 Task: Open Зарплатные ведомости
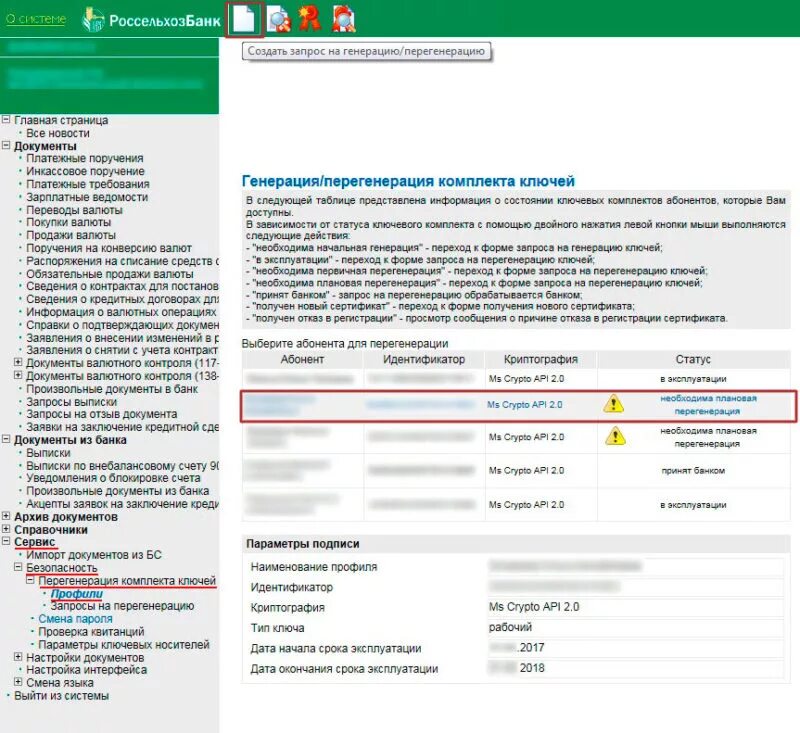pos(87,197)
